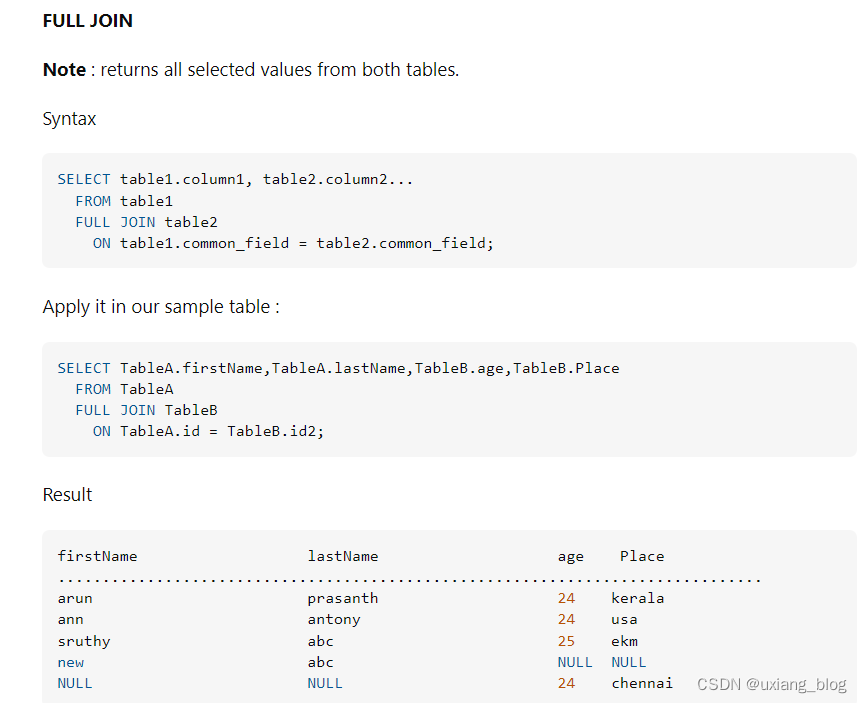Click the 'prasanth' cell in results
The width and height of the screenshot is (862, 703).
pyautogui.click(x=343, y=599)
